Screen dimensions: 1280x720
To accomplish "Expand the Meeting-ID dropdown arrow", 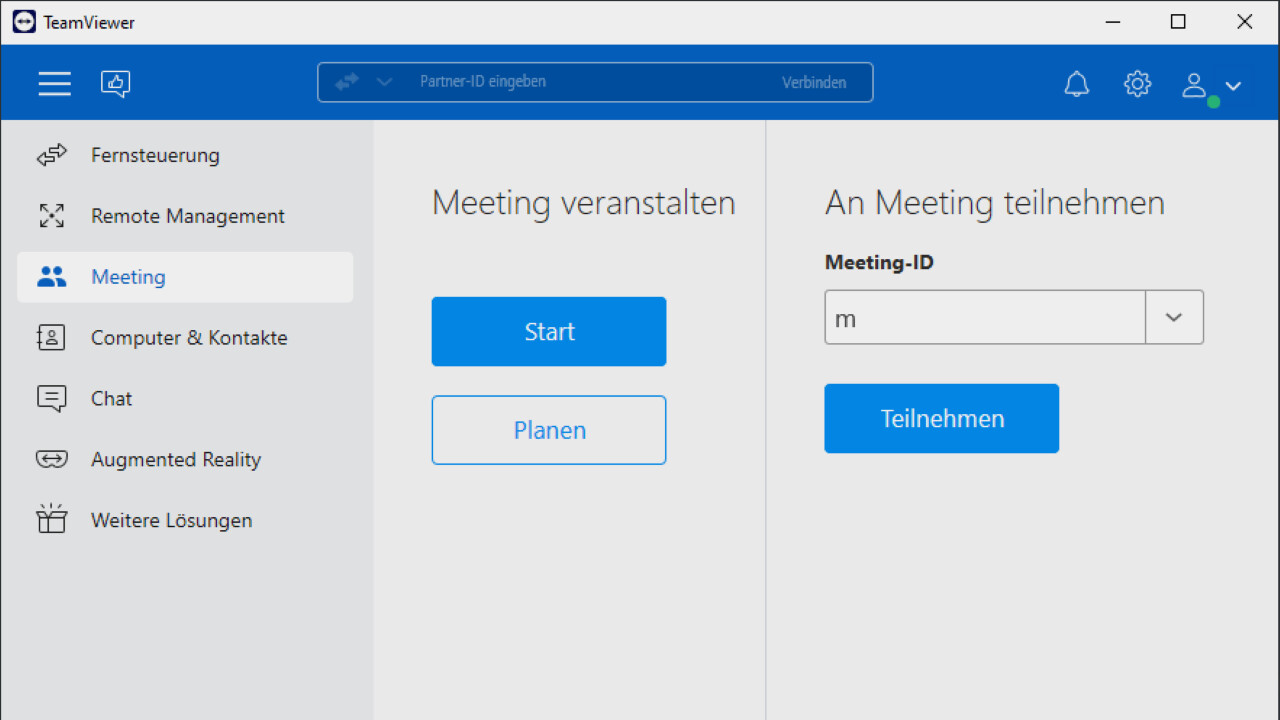I will point(1174,318).
